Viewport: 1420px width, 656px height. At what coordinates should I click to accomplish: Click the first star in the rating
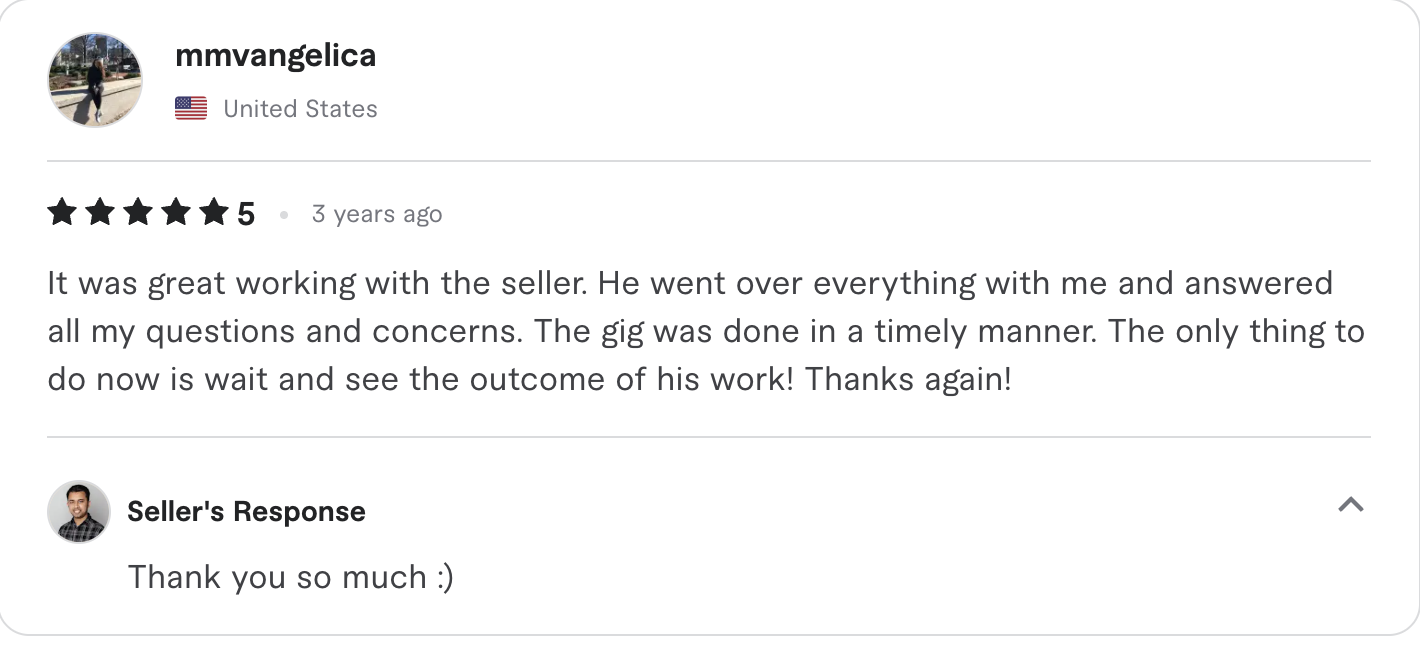[61, 212]
